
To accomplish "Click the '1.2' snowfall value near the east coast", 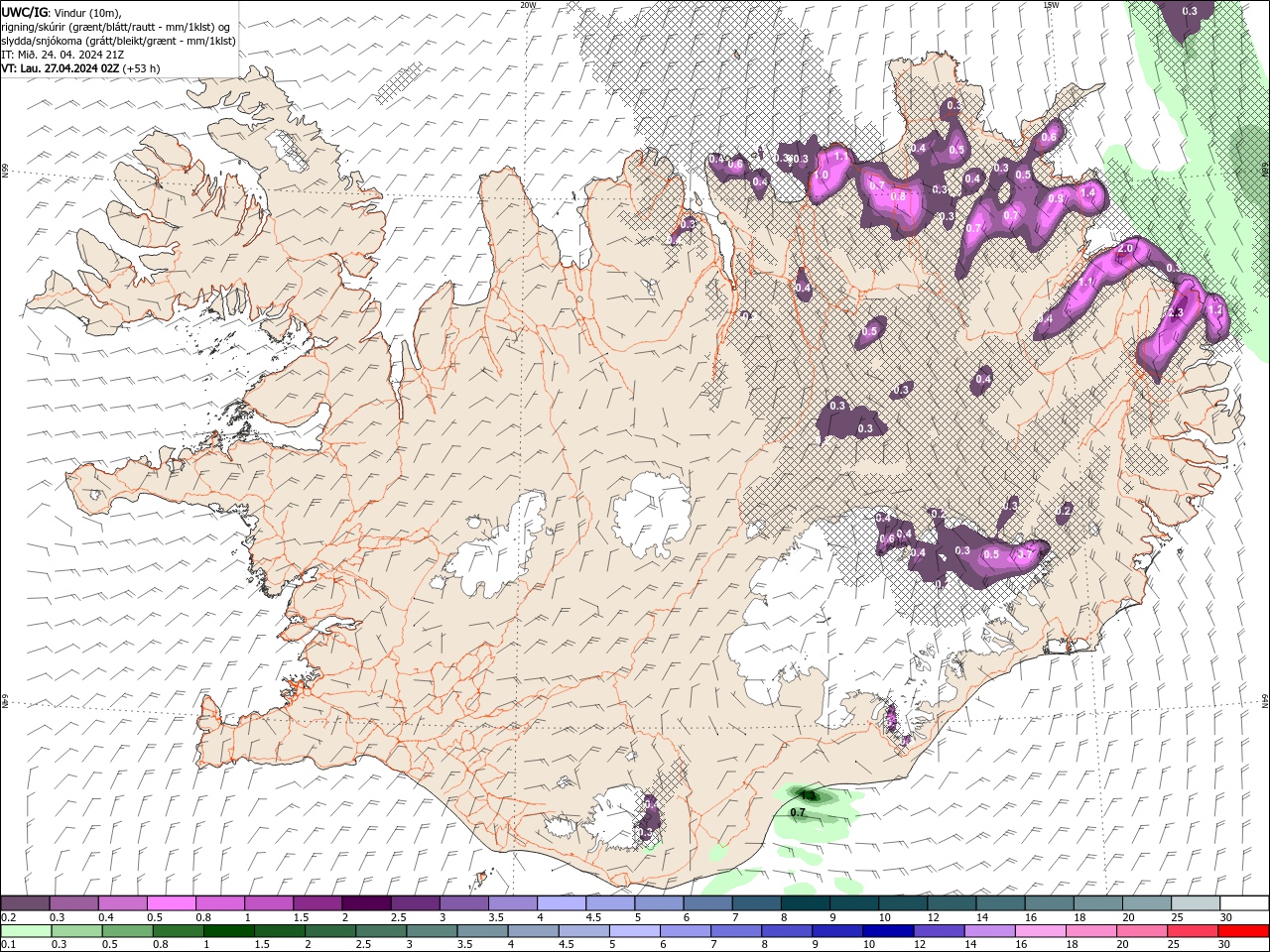I will click(1216, 309).
